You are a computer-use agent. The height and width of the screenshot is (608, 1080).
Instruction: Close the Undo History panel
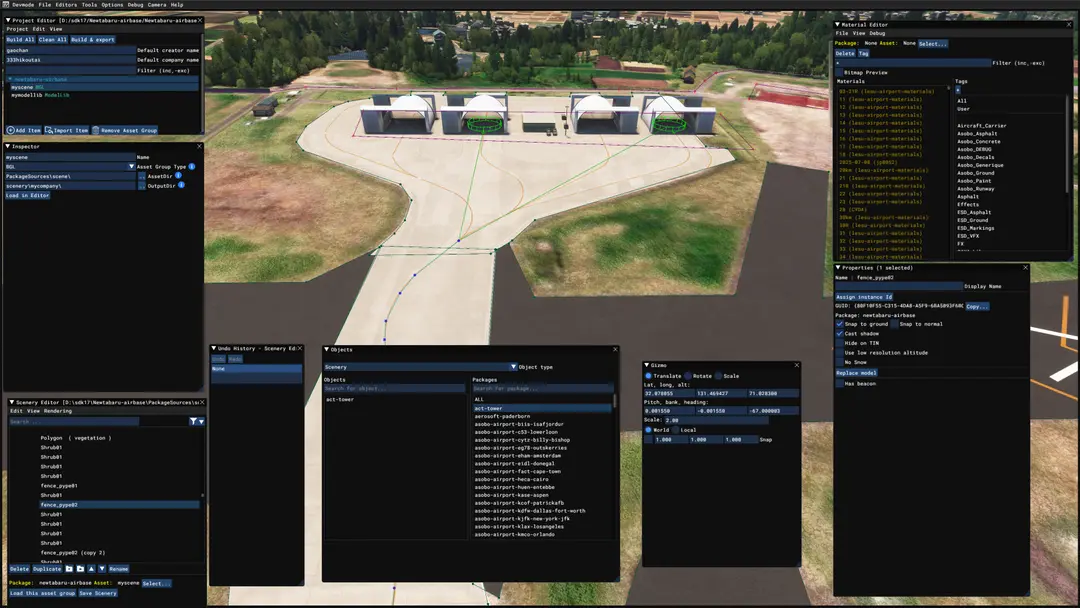pos(300,348)
